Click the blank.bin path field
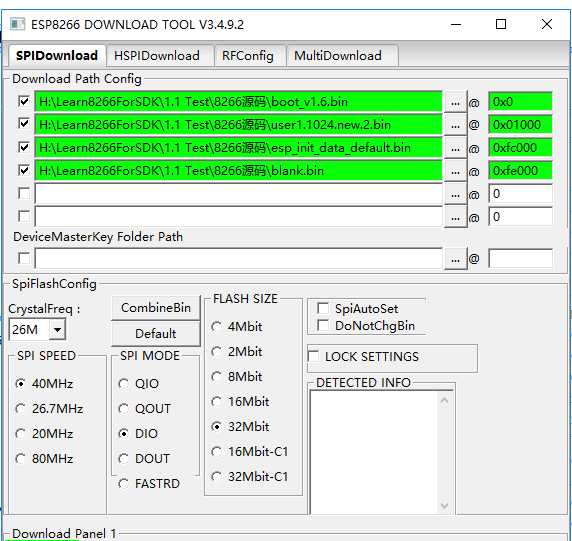 (x=238, y=170)
